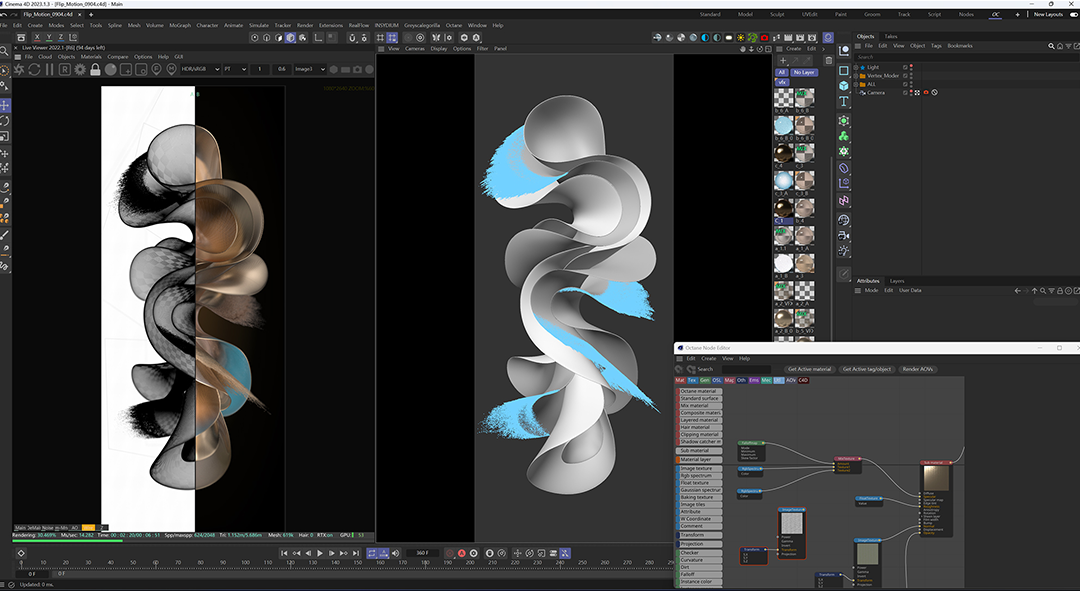Click Render AOVs button
This screenshot has width=1080, height=591.
(x=917, y=369)
